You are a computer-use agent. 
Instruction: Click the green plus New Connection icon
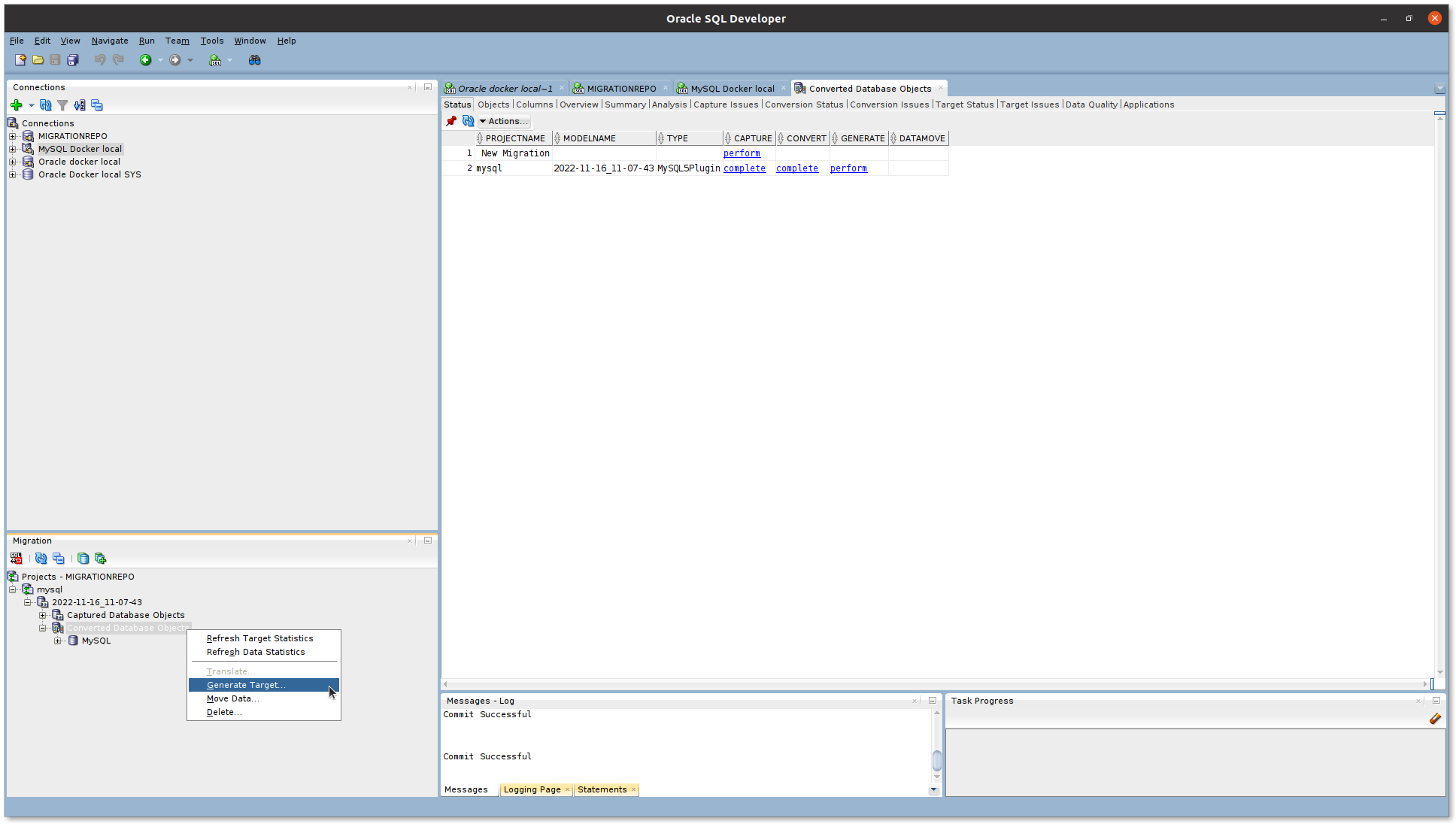[16, 105]
